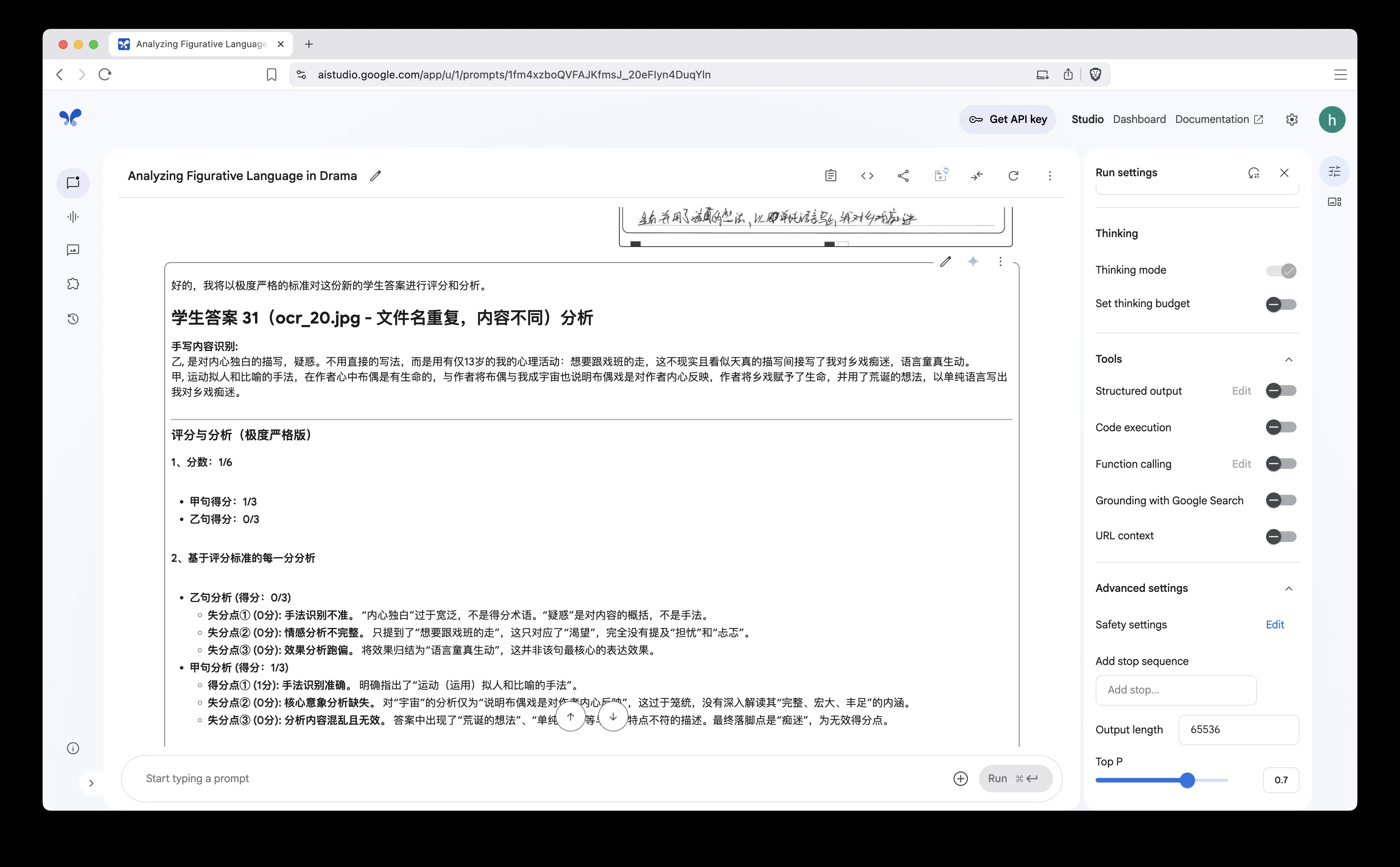This screenshot has width=1400, height=867.
Task: Select the Stream (audio) mode in sidebar
Action: pos(73,216)
